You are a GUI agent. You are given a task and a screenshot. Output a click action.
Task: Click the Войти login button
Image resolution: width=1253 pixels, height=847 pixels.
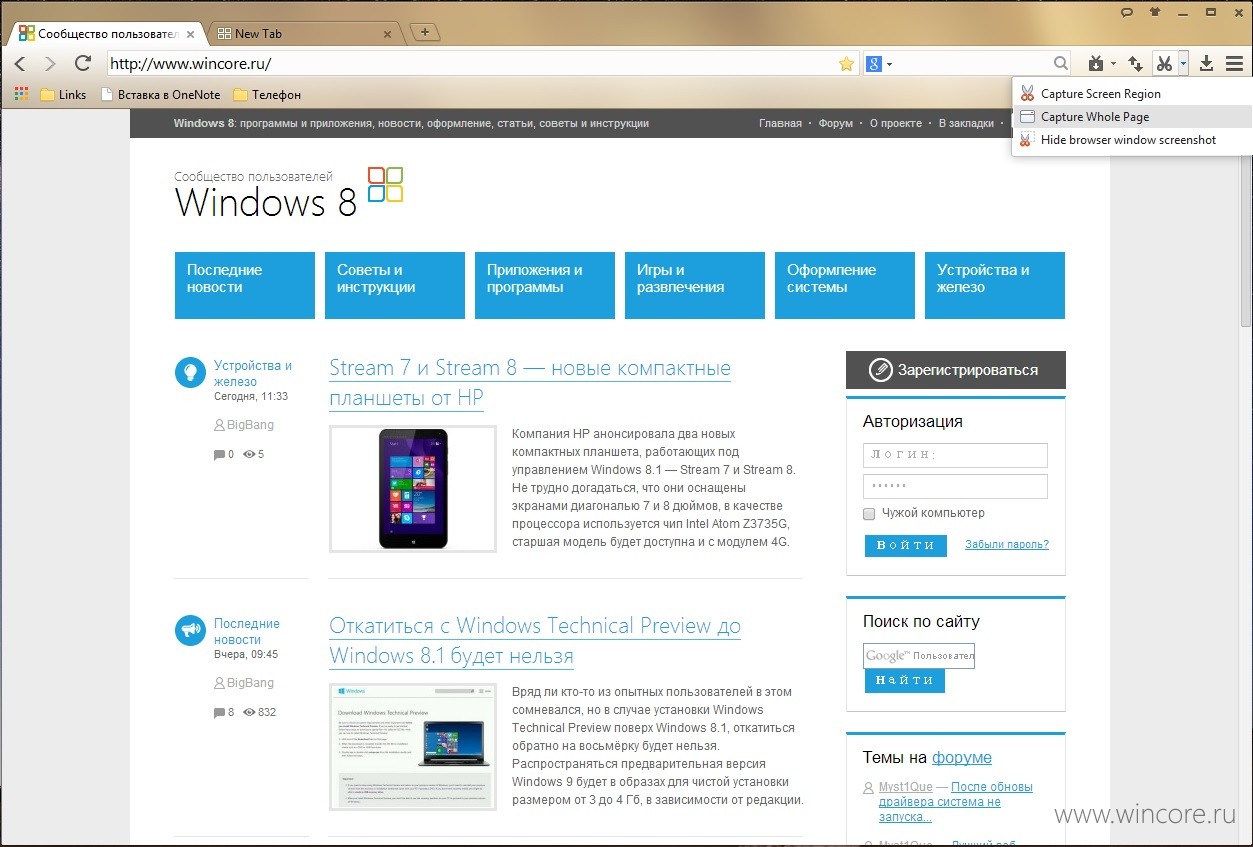click(905, 545)
